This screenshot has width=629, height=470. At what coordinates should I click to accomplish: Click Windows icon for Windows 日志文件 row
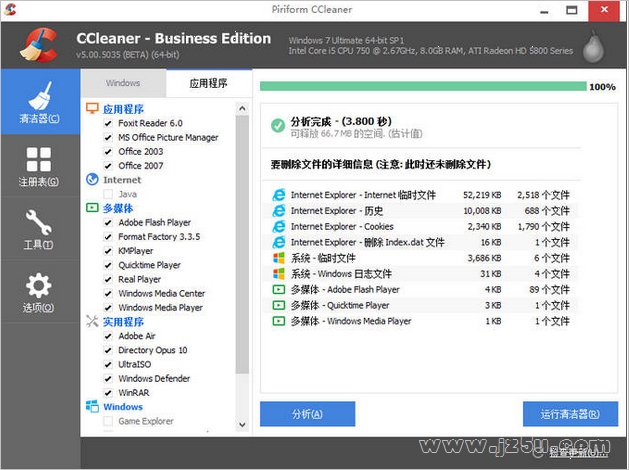point(278,273)
